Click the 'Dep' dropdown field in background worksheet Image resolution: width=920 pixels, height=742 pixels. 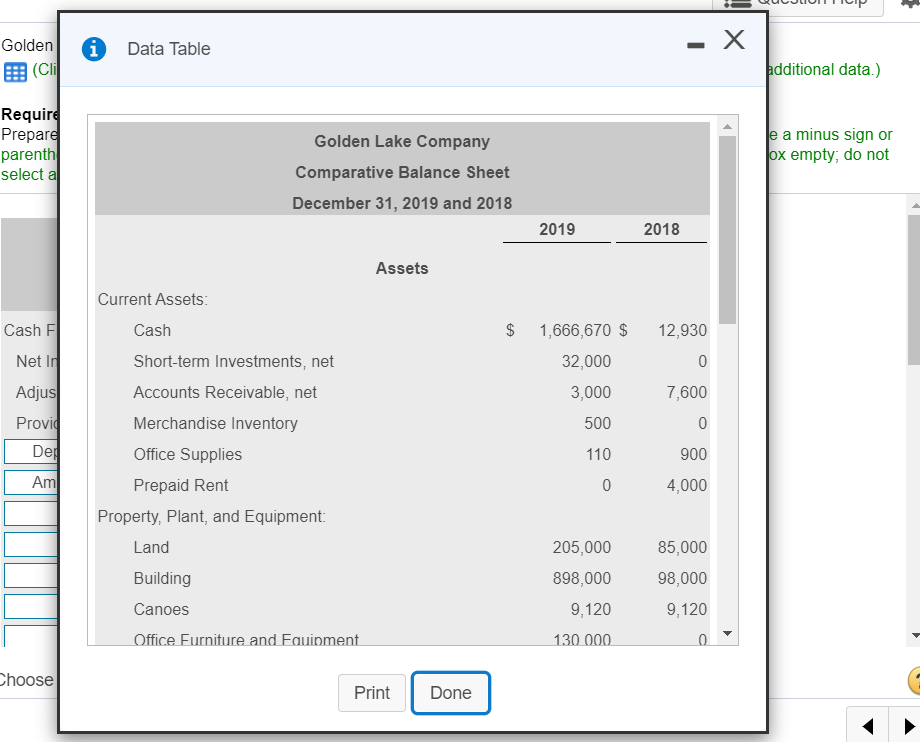pyautogui.click(x=31, y=451)
